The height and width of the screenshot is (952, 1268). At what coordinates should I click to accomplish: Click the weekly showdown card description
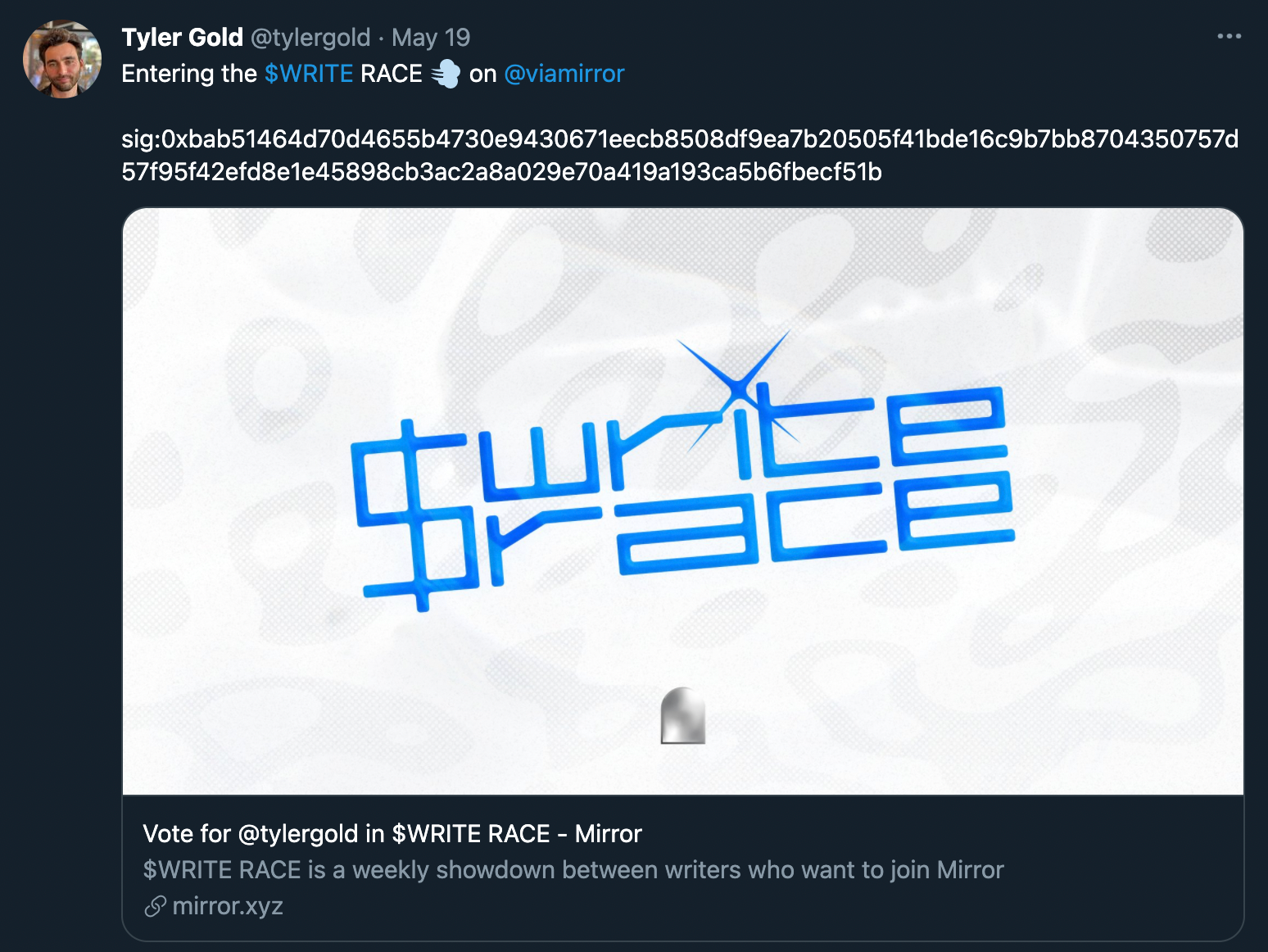click(x=573, y=869)
